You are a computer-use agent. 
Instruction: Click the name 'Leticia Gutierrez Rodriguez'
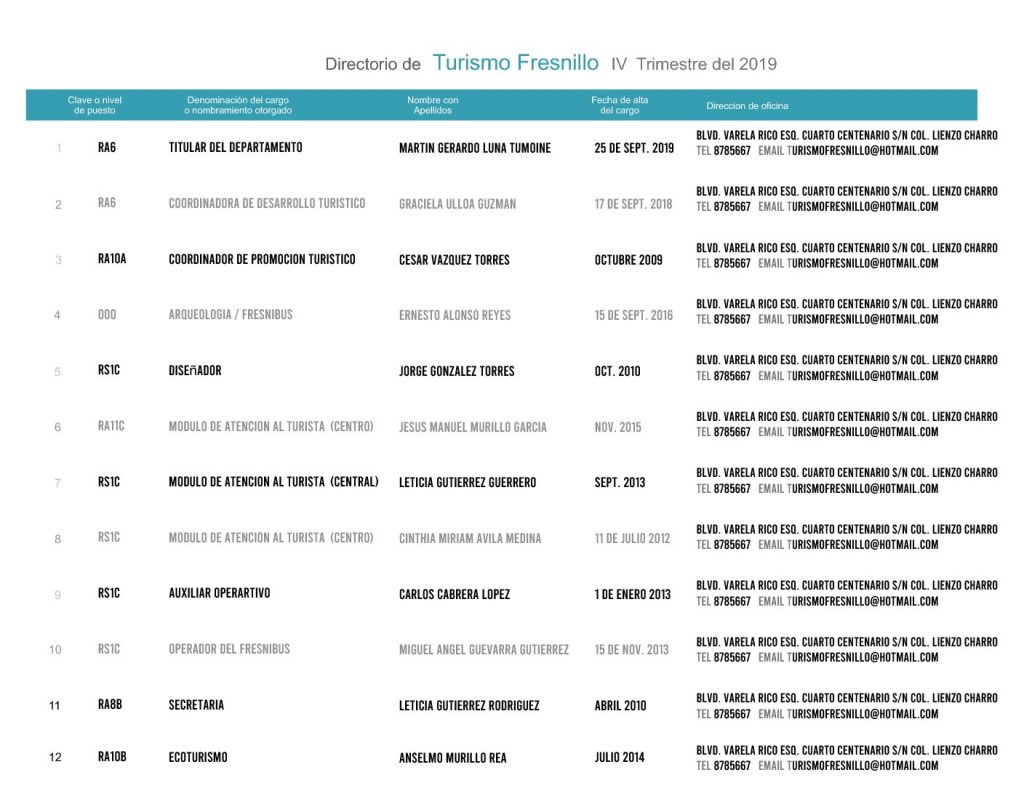(468, 706)
